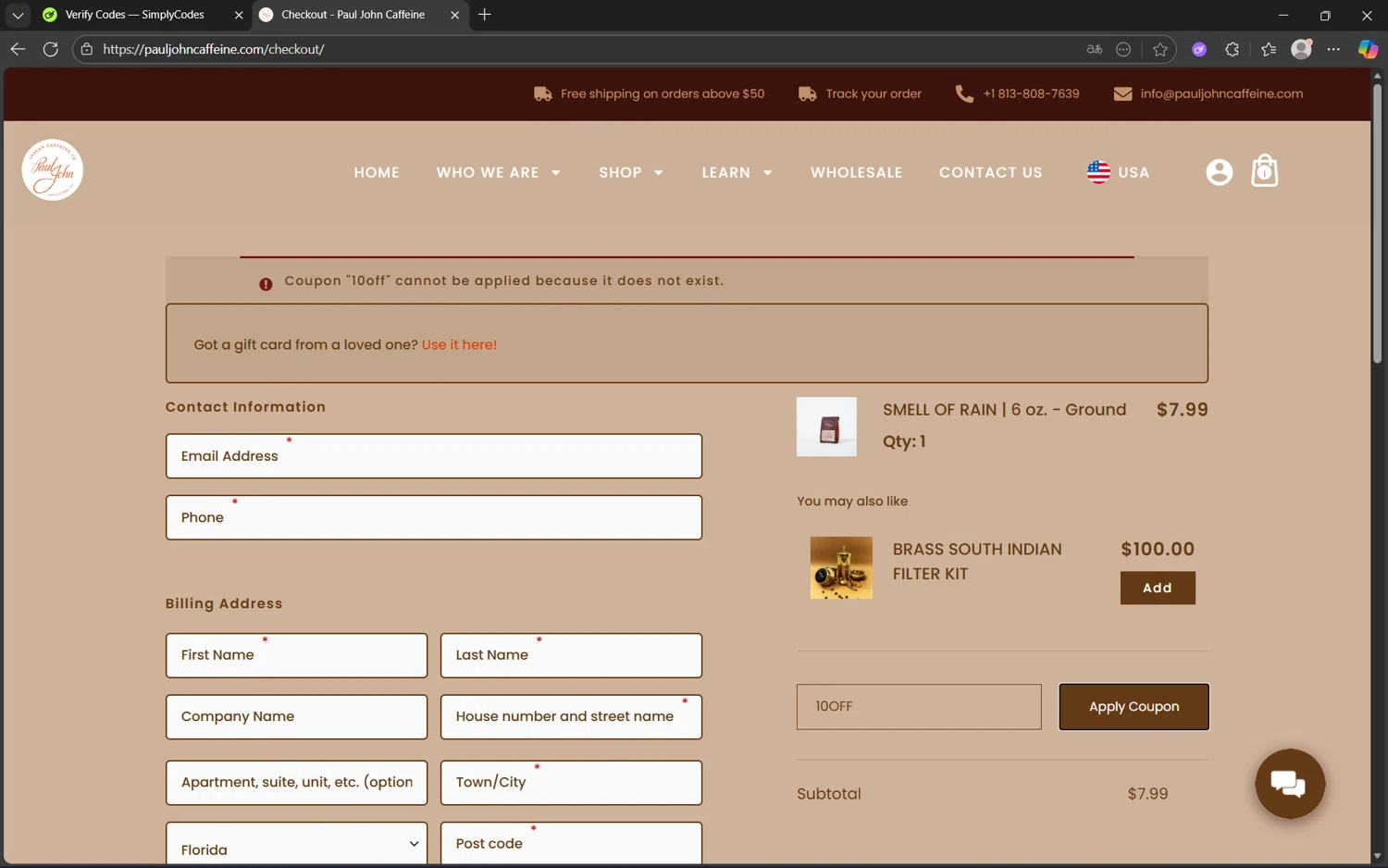Click the Paul John logo
1388x868 pixels.
coord(53,169)
